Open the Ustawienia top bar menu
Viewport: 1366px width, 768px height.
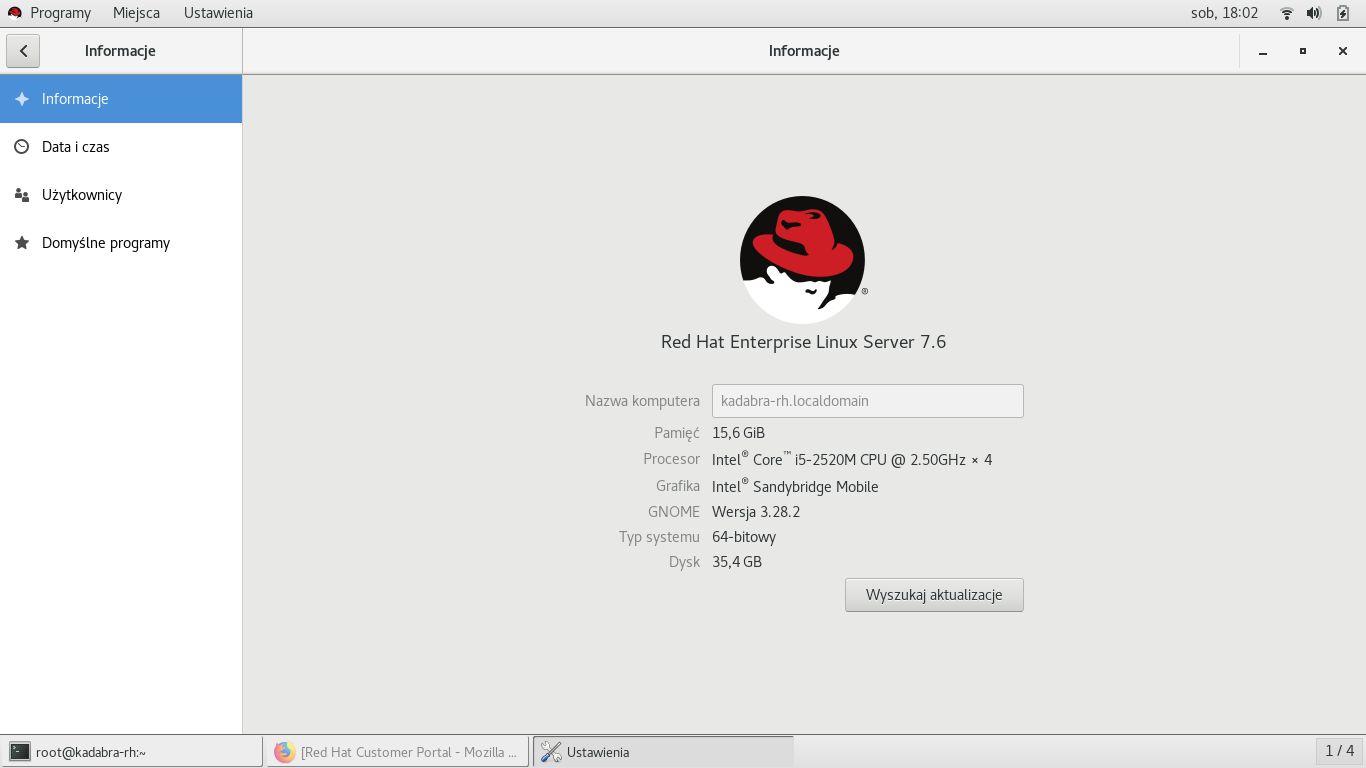click(x=218, y=13)
